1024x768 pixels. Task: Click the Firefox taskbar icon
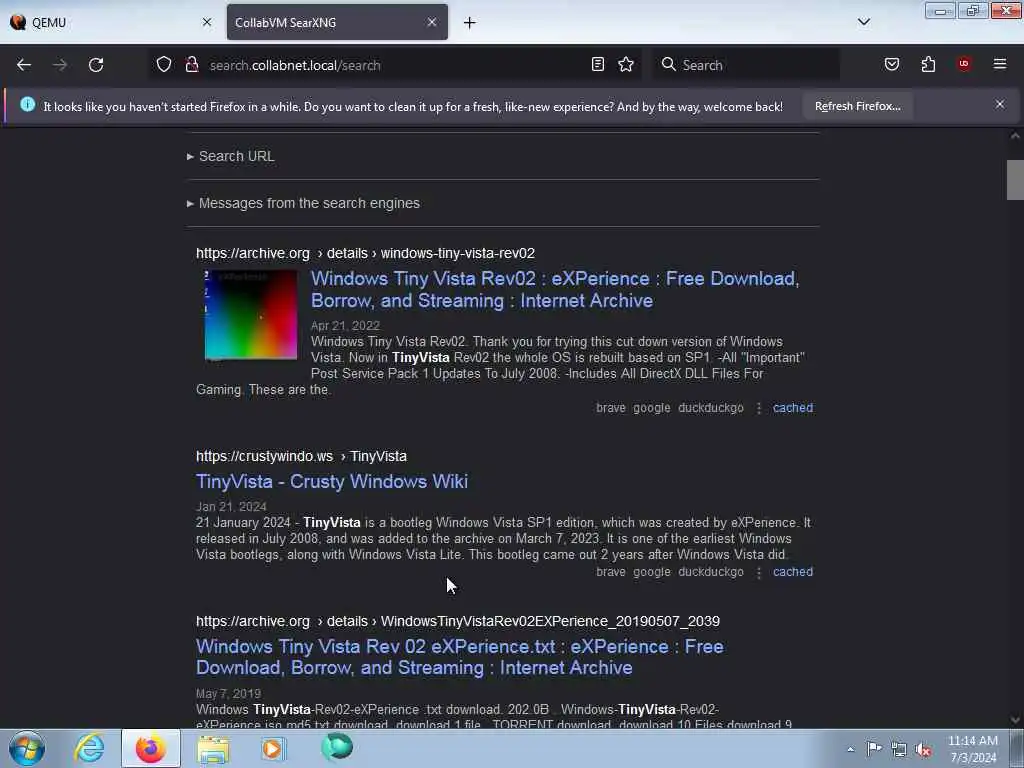(150, 748)
